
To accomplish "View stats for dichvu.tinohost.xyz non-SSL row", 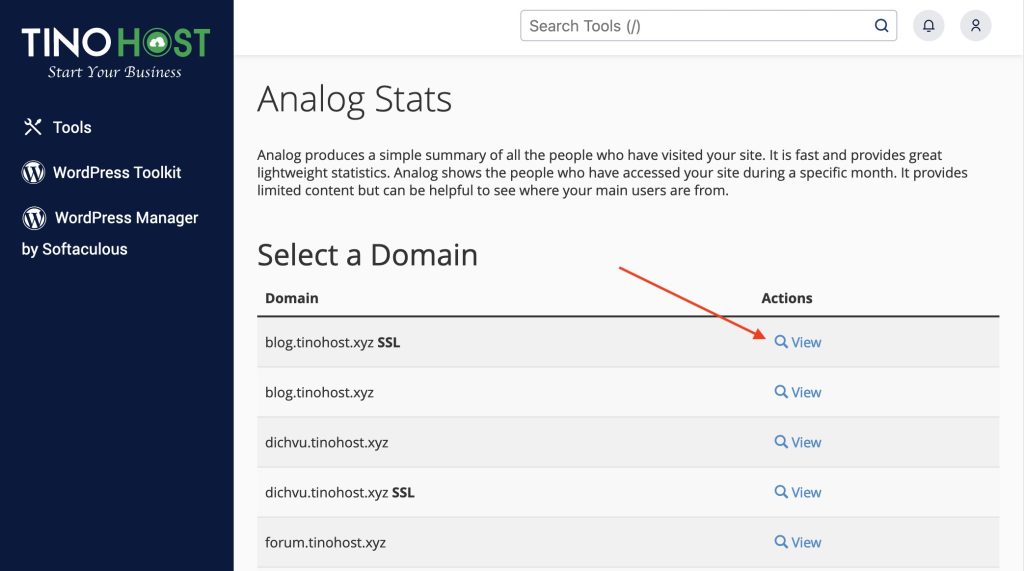I will [797, 442].
